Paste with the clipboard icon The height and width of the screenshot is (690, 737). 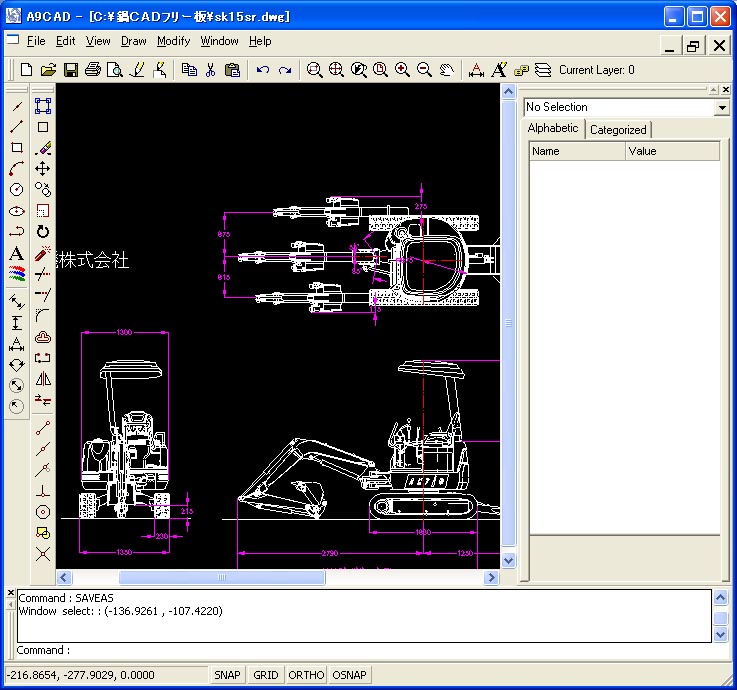(x=232, y=70)
